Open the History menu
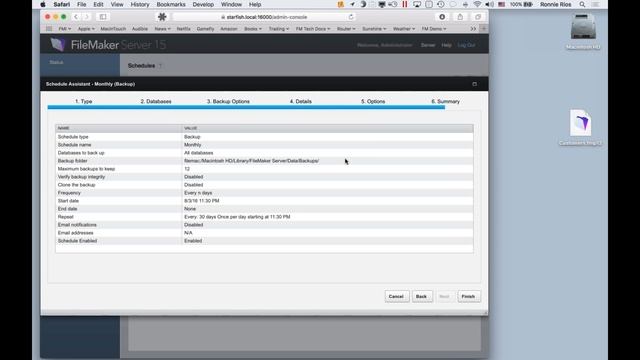640x360 pixels. point(140,4)
